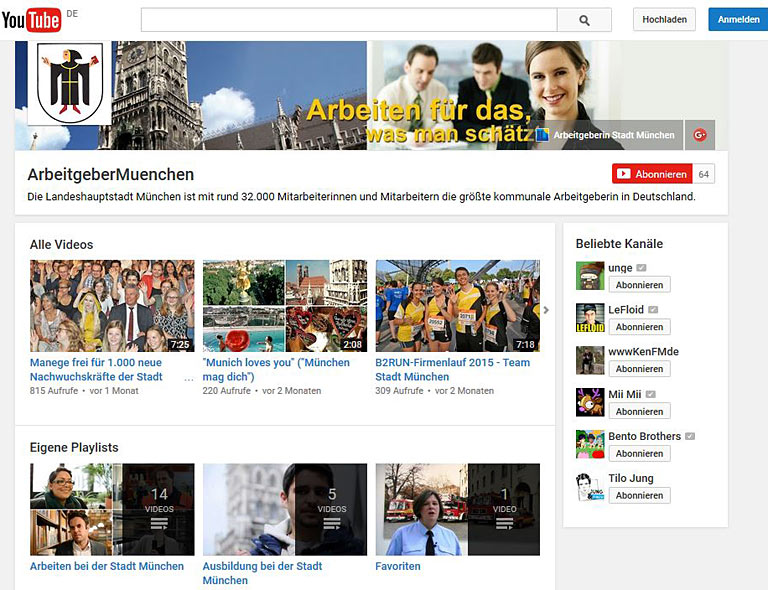Image resolution: width=768 pixels, height=590 pixels.
Task: Click the Hochladen upload button
Action: 664,20
